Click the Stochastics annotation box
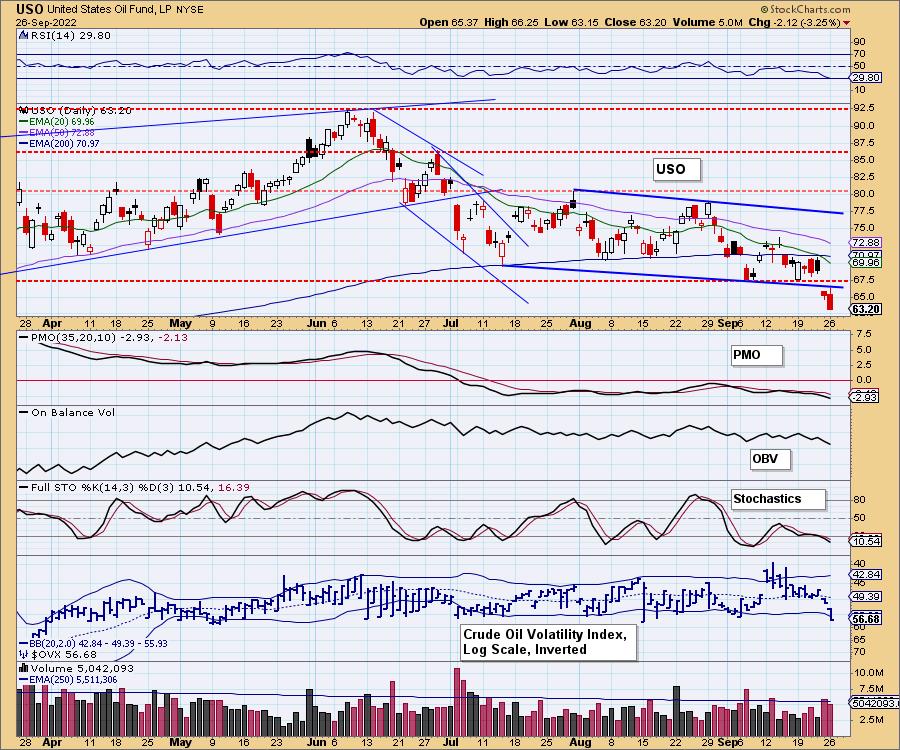Viewport: 900px width, 750px height. (x=778, y=499)
